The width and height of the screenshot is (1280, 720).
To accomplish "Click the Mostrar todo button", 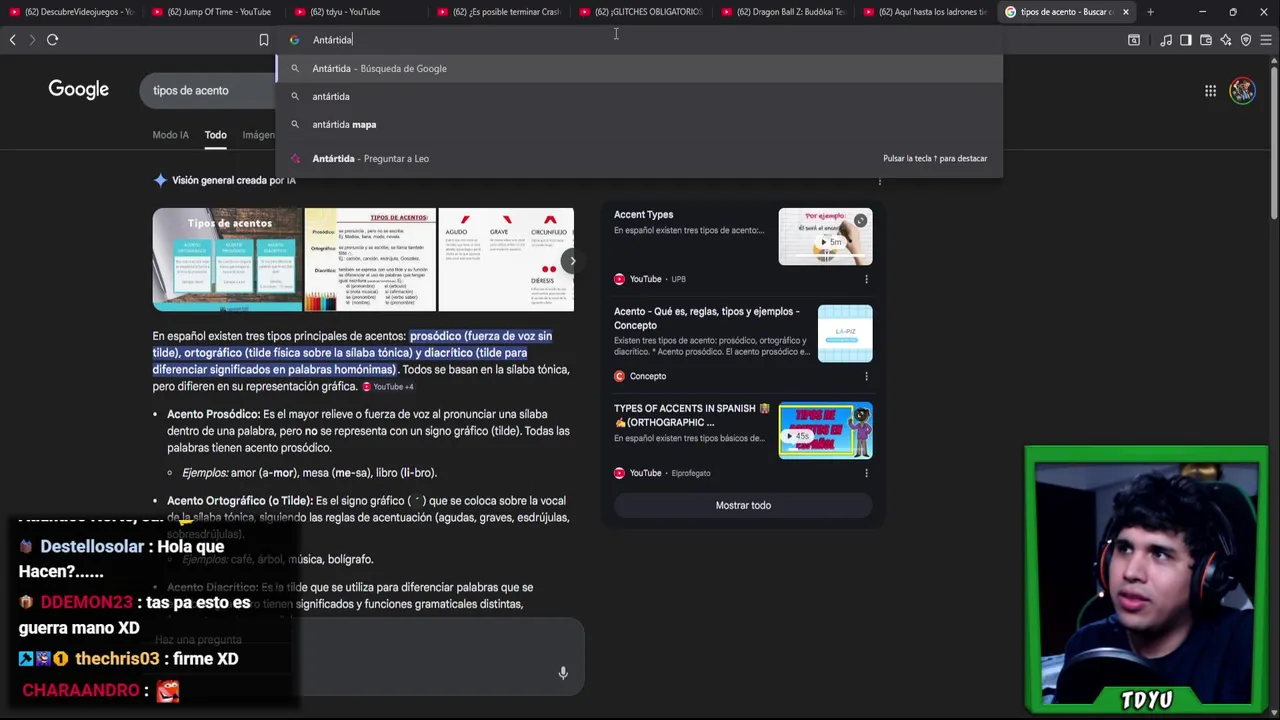I will (743, 505).
